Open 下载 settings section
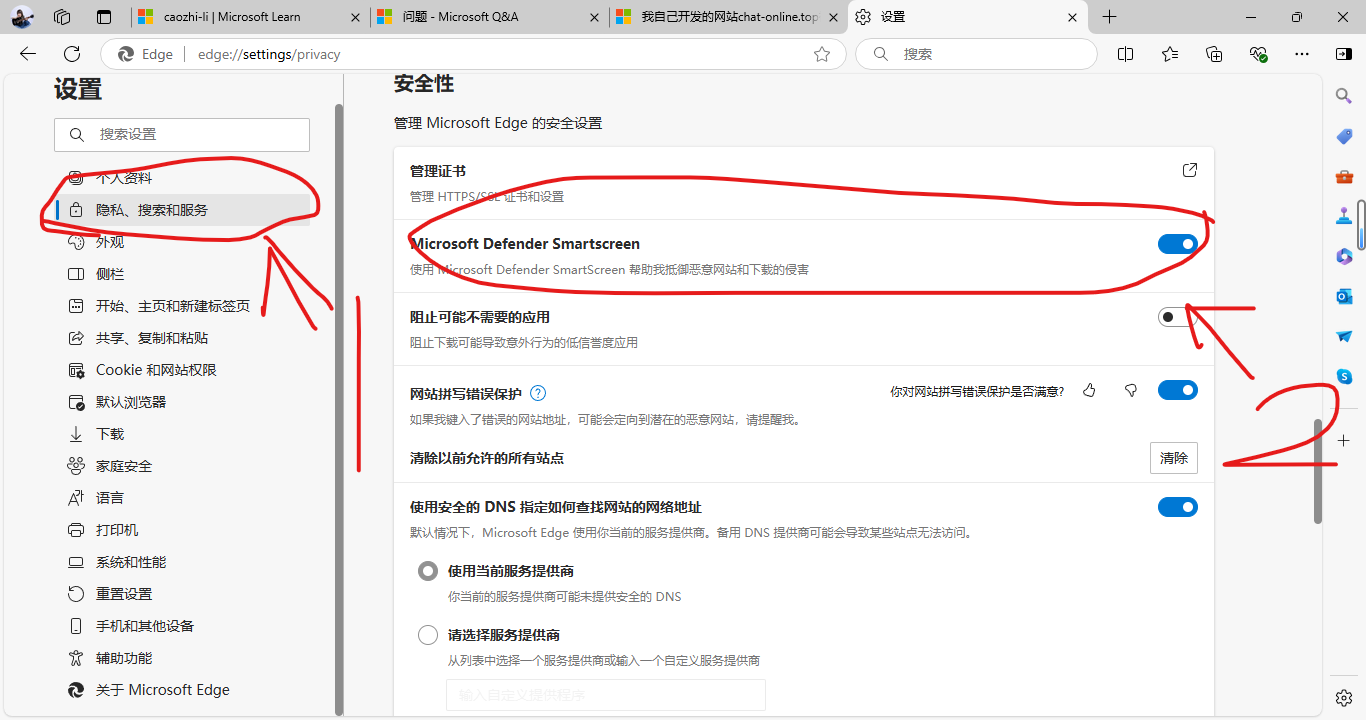This screenshot has width=1366, height=720. [x=182, y=434]
